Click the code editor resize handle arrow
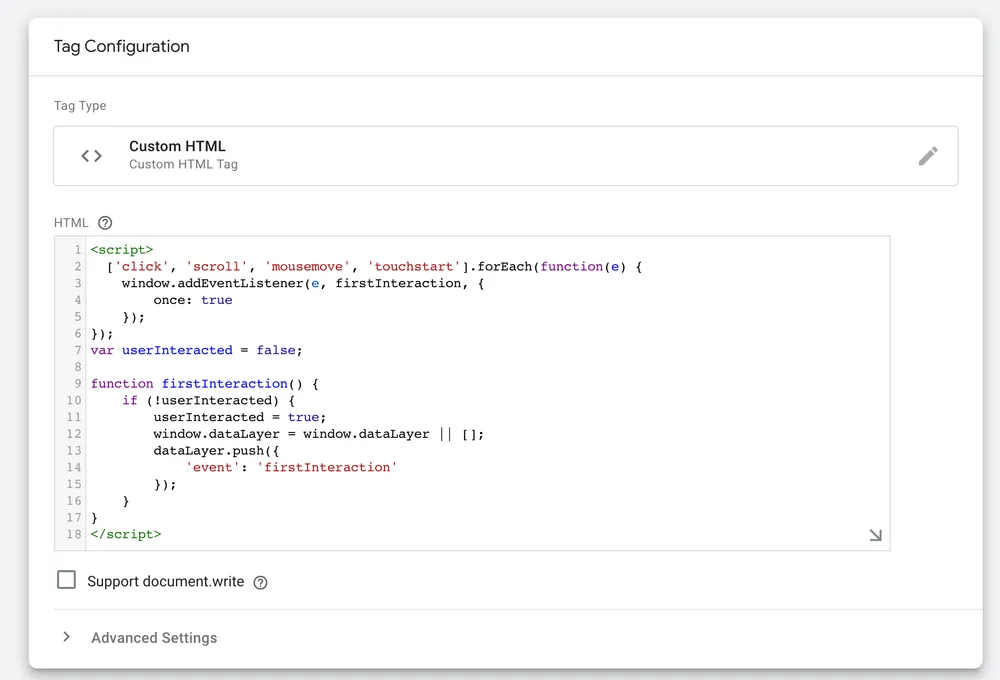1000x680 pixels. [875, 536]
